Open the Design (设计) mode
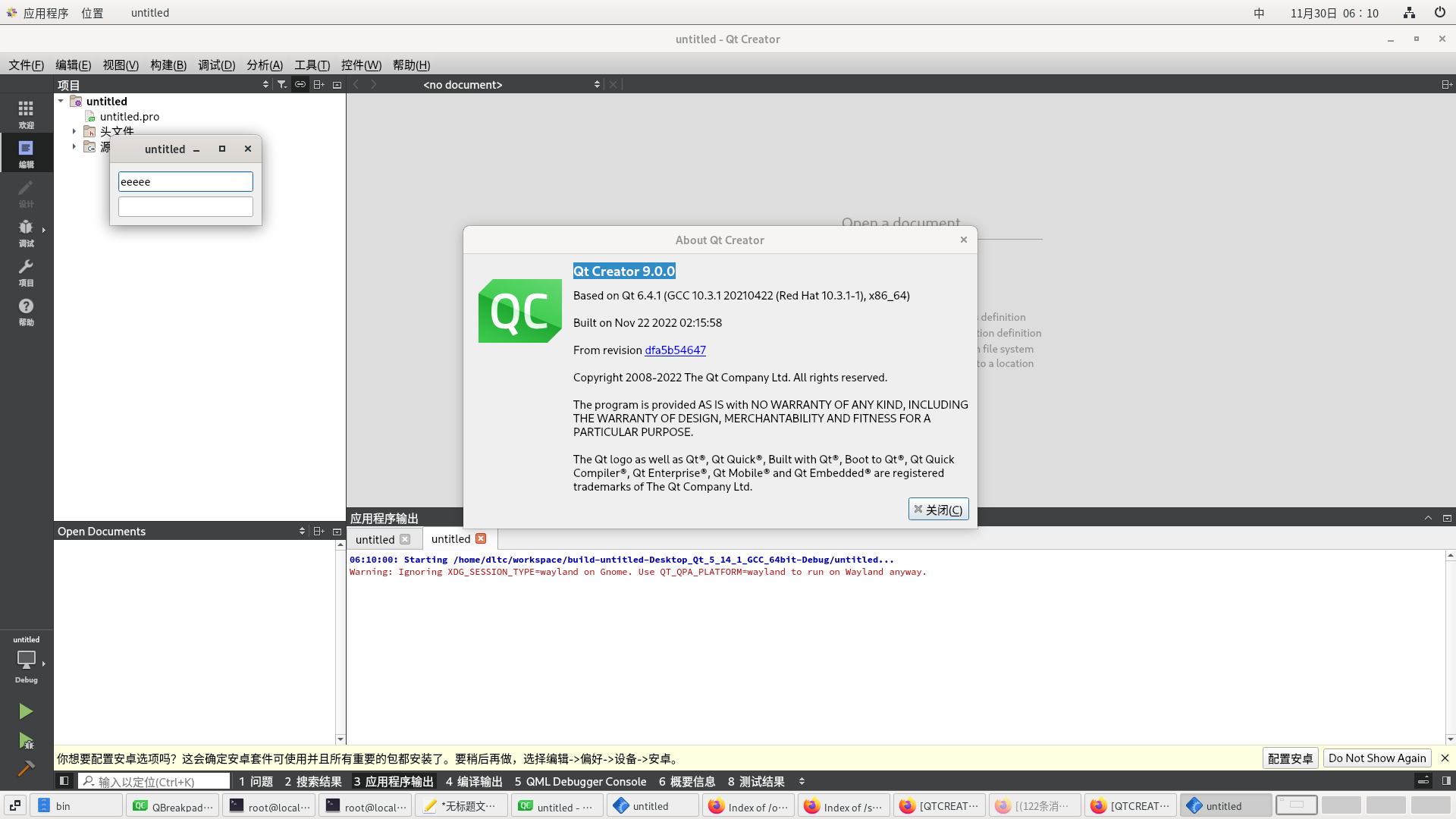Viewport: 1456px width, 819px height. [26, 193]
